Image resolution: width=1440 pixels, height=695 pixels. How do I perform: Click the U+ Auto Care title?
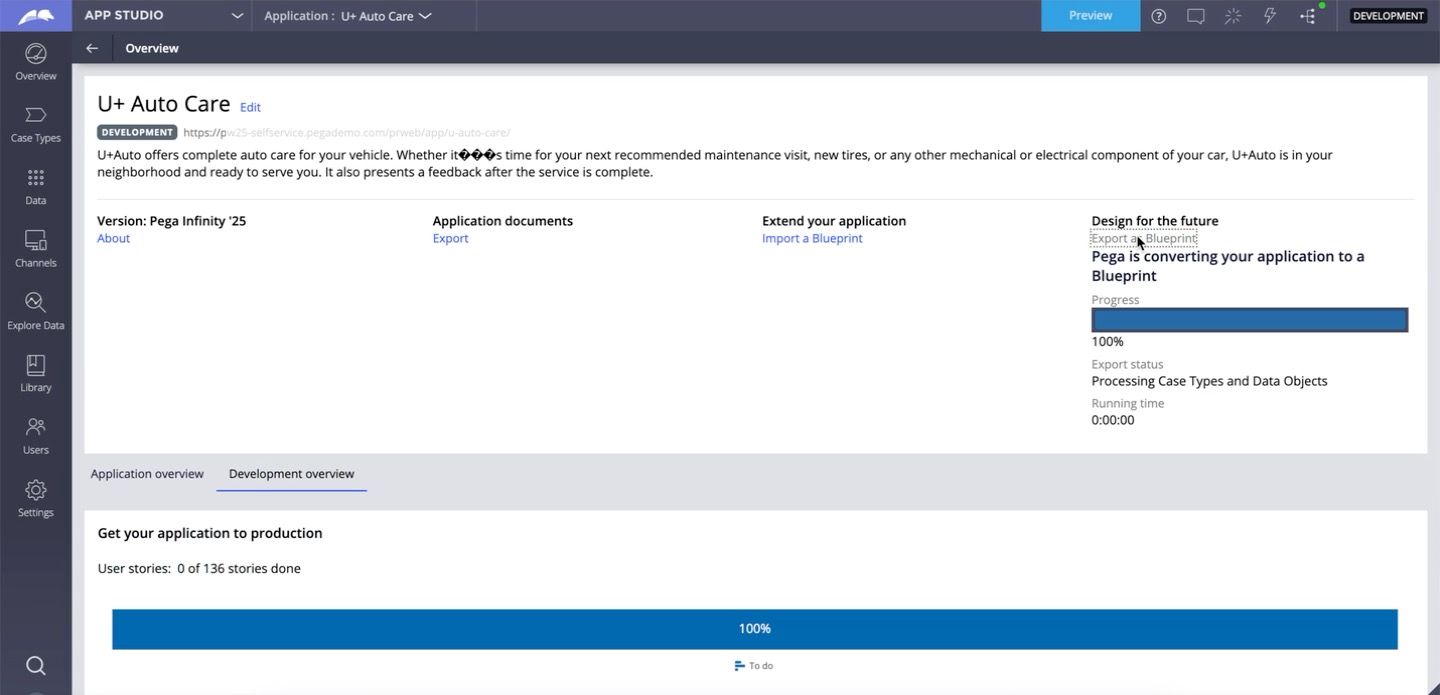(163, 104)
